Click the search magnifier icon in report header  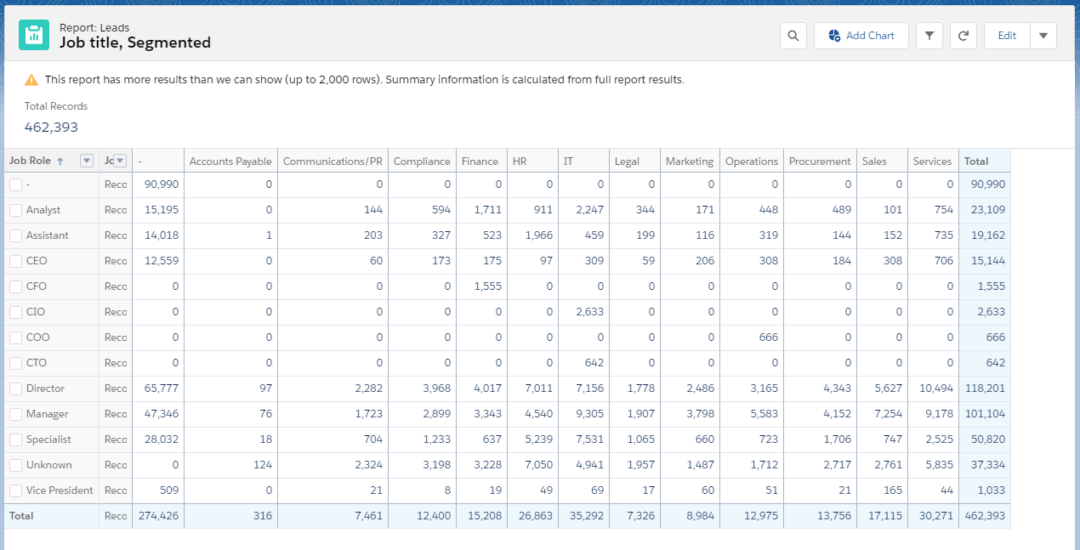(793, 36)
